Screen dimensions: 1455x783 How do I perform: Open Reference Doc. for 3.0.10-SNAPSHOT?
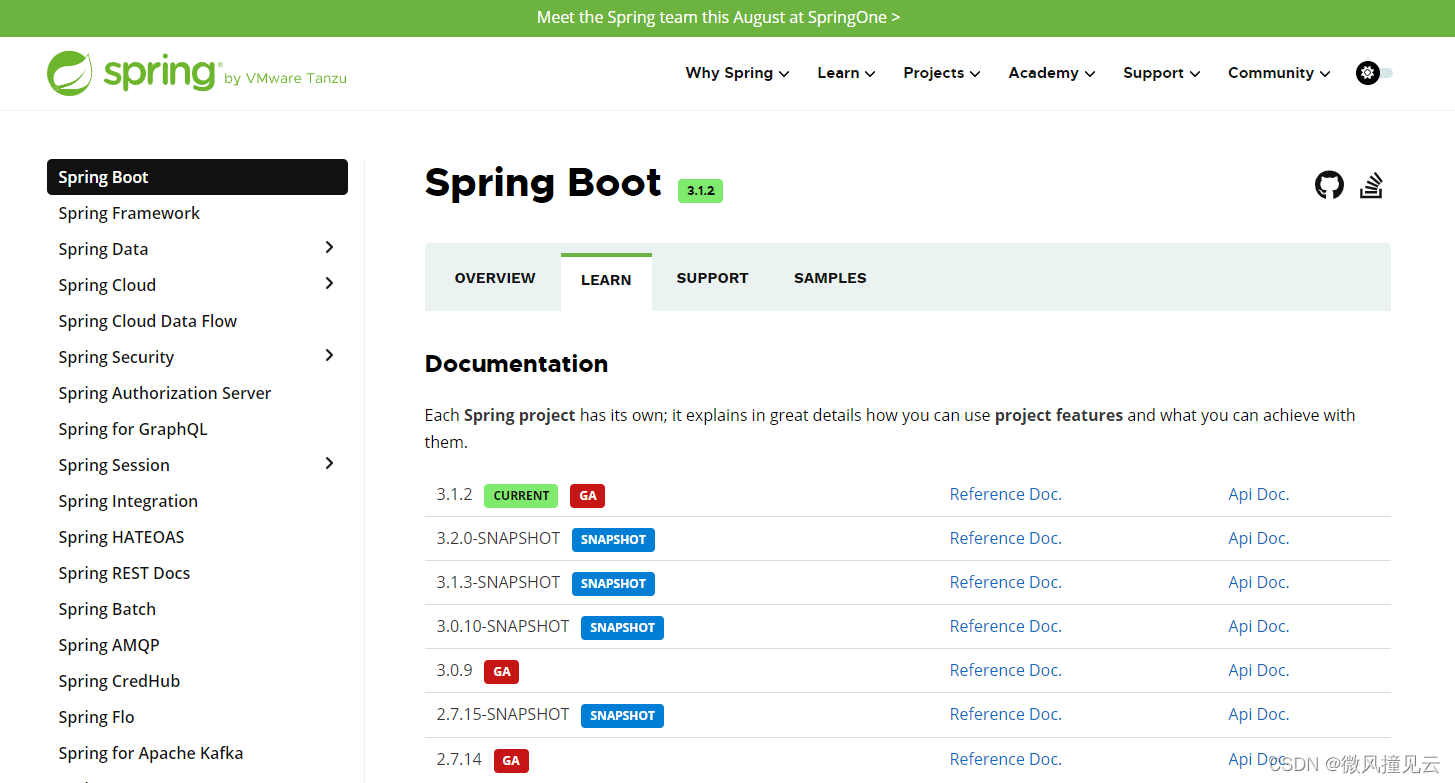tap(1005, 626)
